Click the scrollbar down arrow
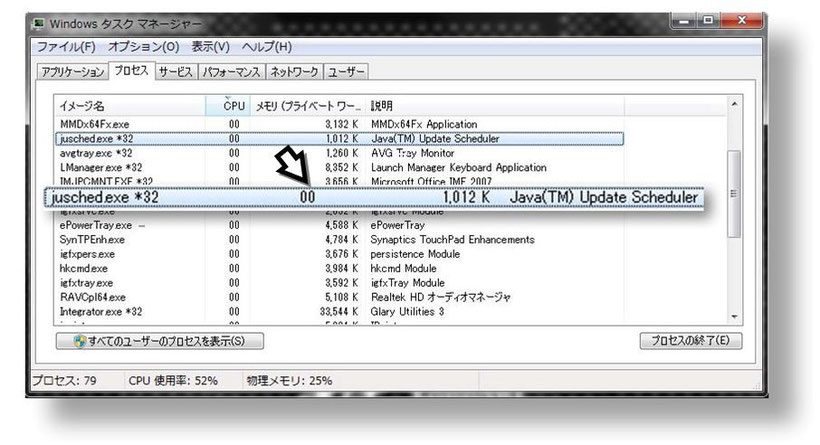 734,316
